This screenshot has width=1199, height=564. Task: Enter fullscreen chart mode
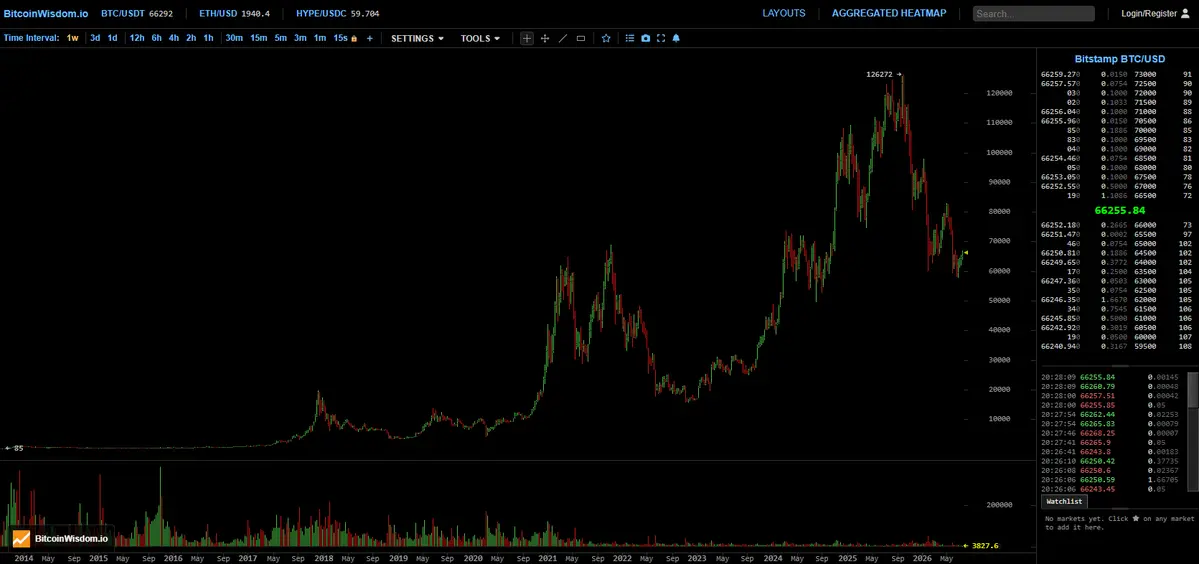click(661, 38)
